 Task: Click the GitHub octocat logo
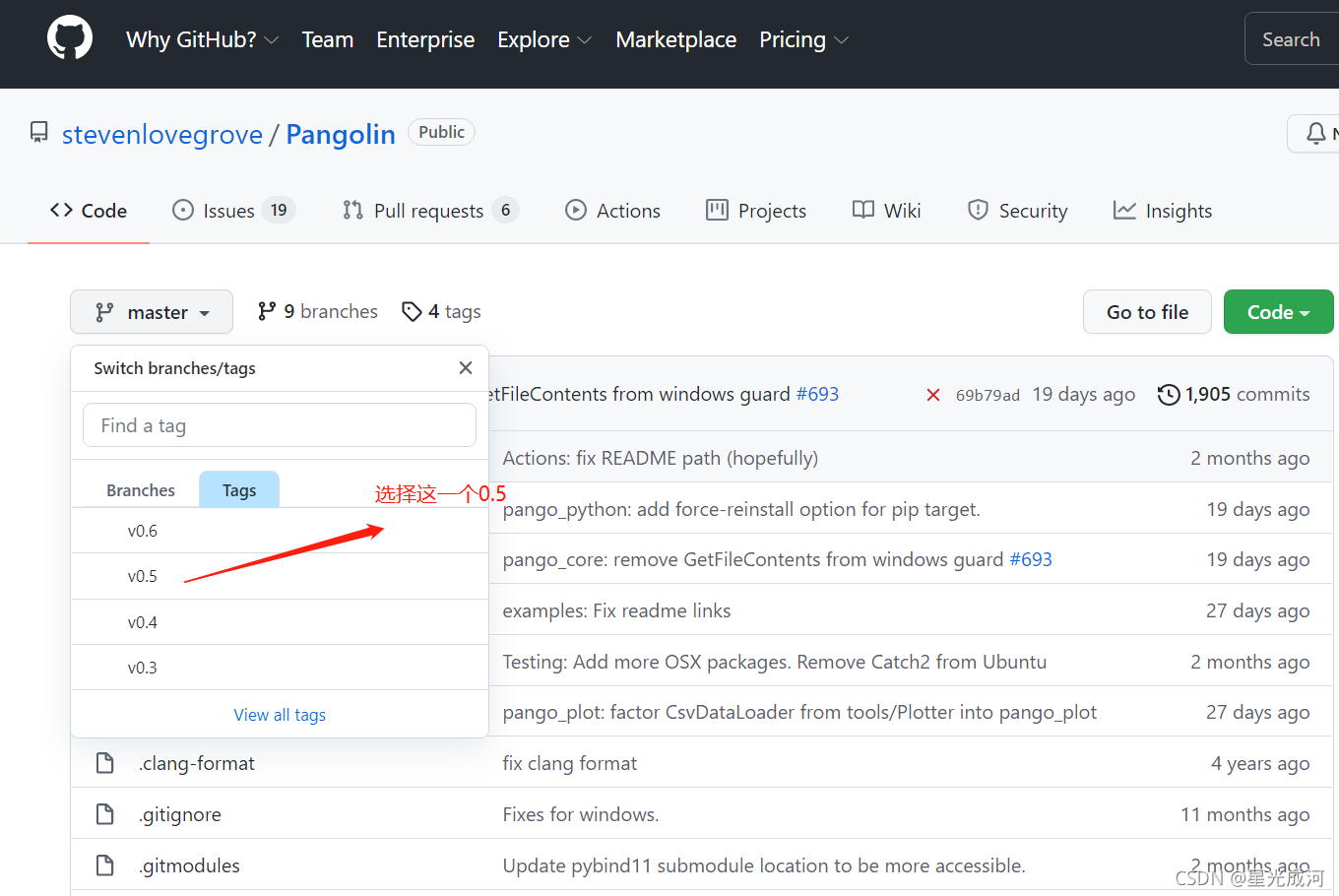click(x=70, y=38)
